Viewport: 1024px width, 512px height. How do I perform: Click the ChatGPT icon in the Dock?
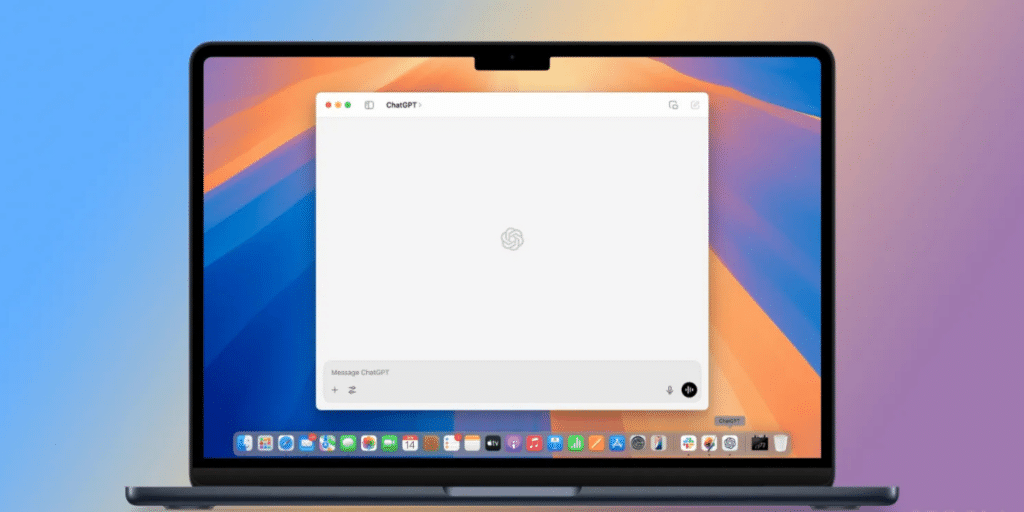coord(729,443)
